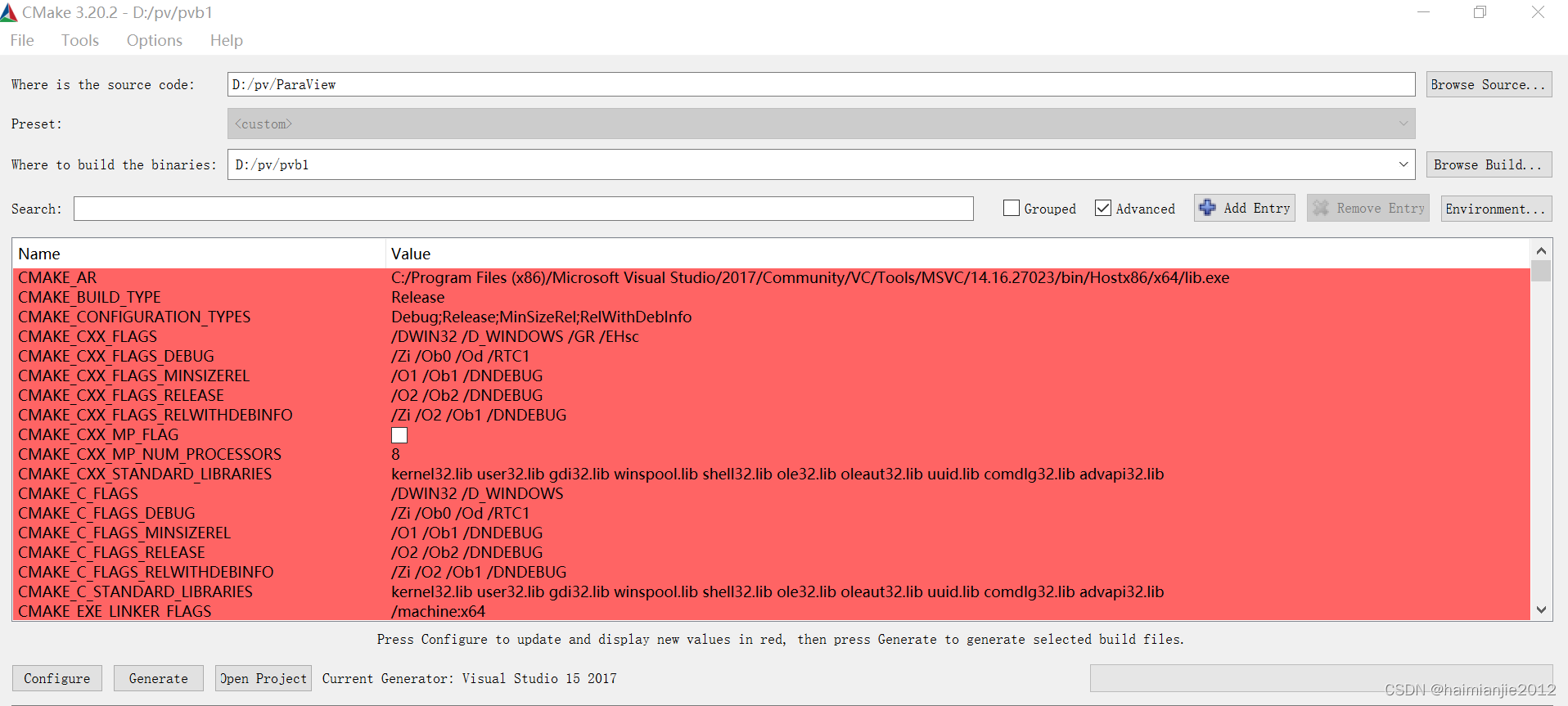This screenshot has width=1568, height=706.
Task: Open the Preset dropdown
Action: 821,124
